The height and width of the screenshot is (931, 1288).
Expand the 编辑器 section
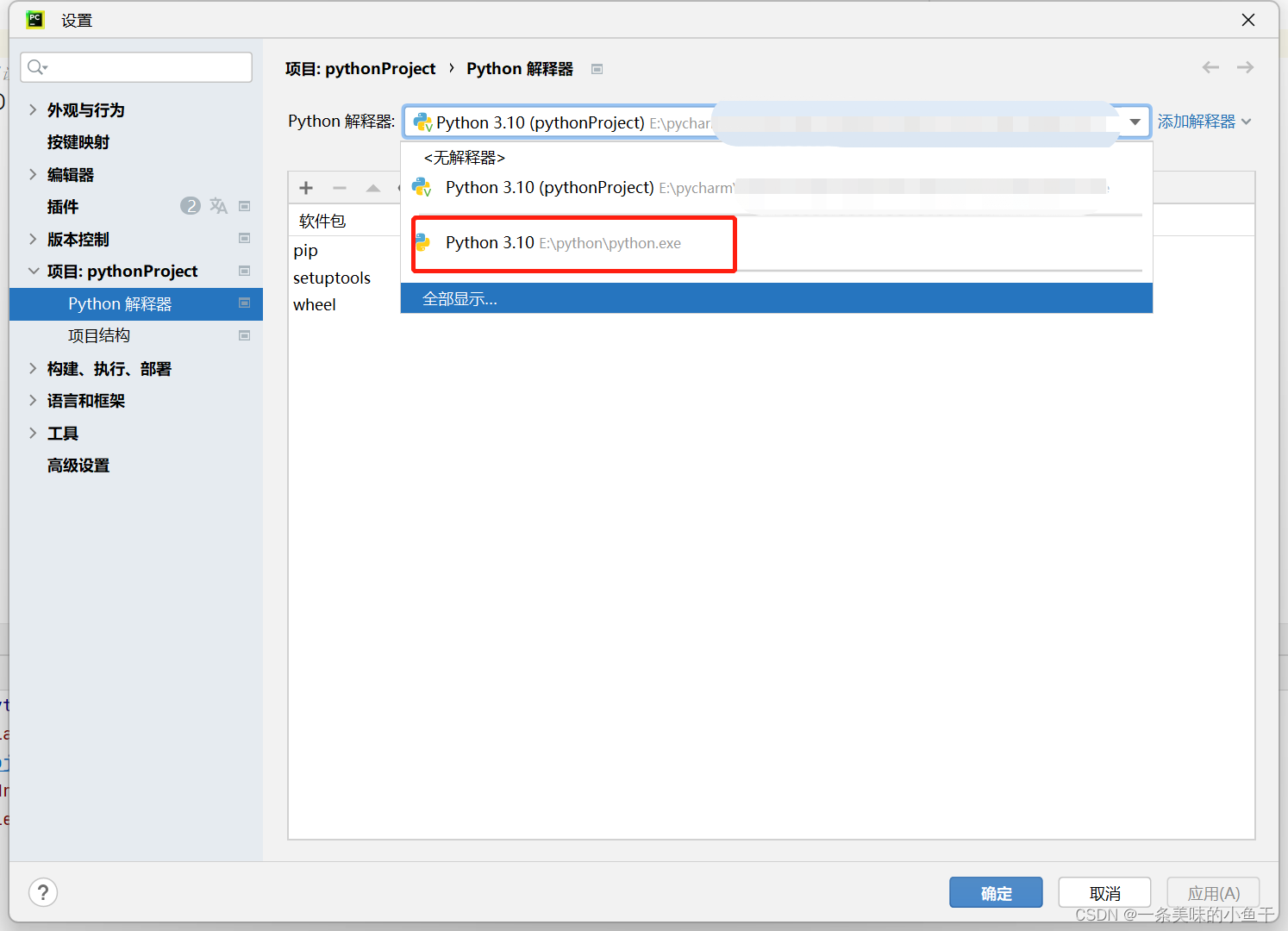click(33, 174)
